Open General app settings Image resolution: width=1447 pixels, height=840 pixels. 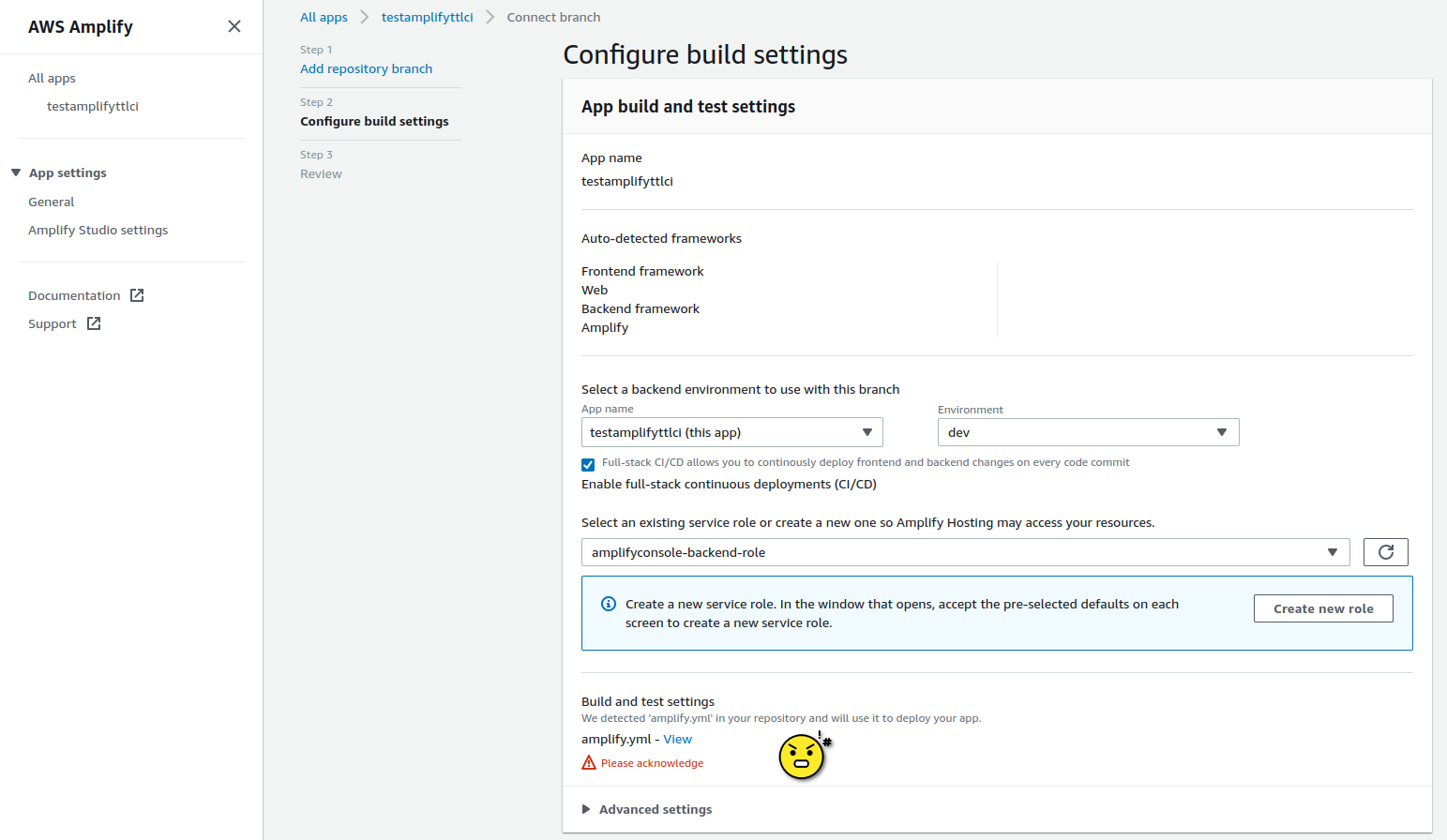[51, 202]
